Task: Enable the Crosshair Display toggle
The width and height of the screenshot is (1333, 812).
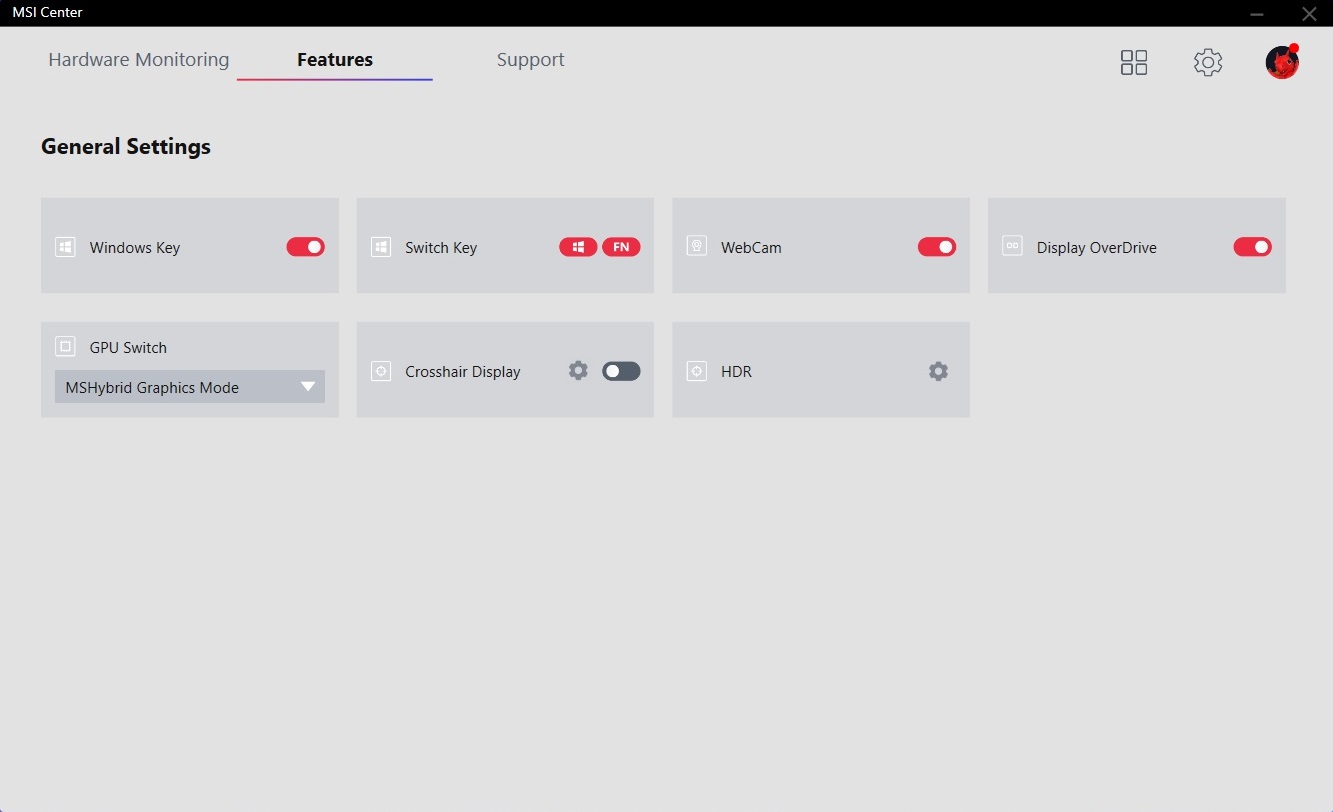Action: click(621, 371)
